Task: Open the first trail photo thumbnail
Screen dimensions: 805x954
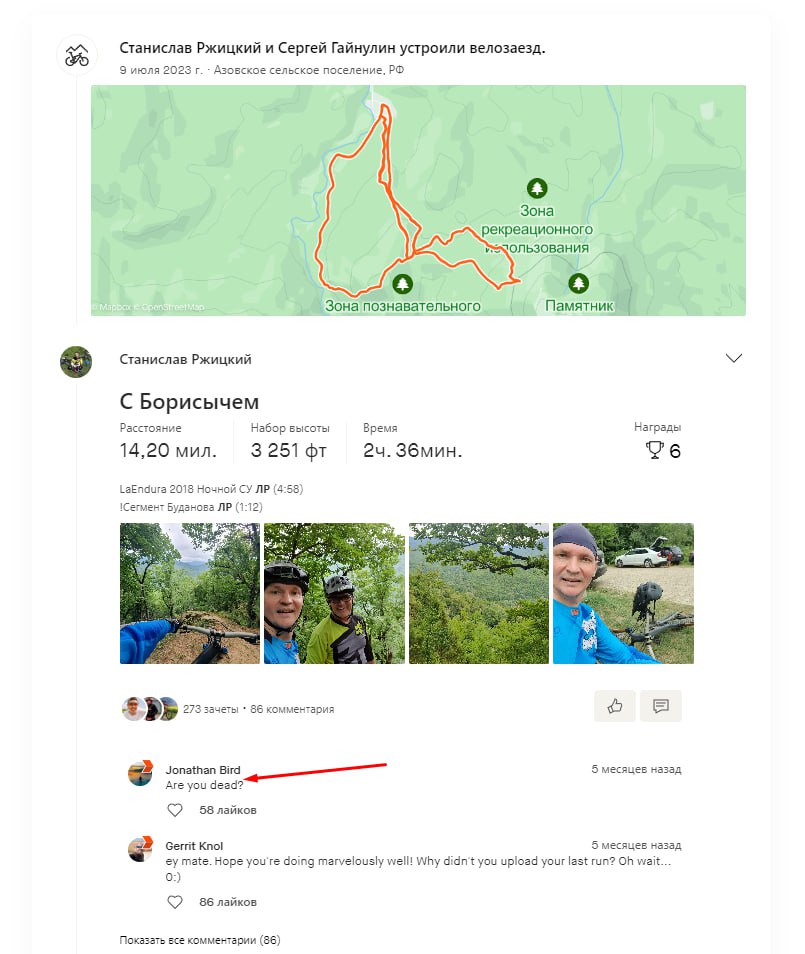Action: (x=190, y=593)
